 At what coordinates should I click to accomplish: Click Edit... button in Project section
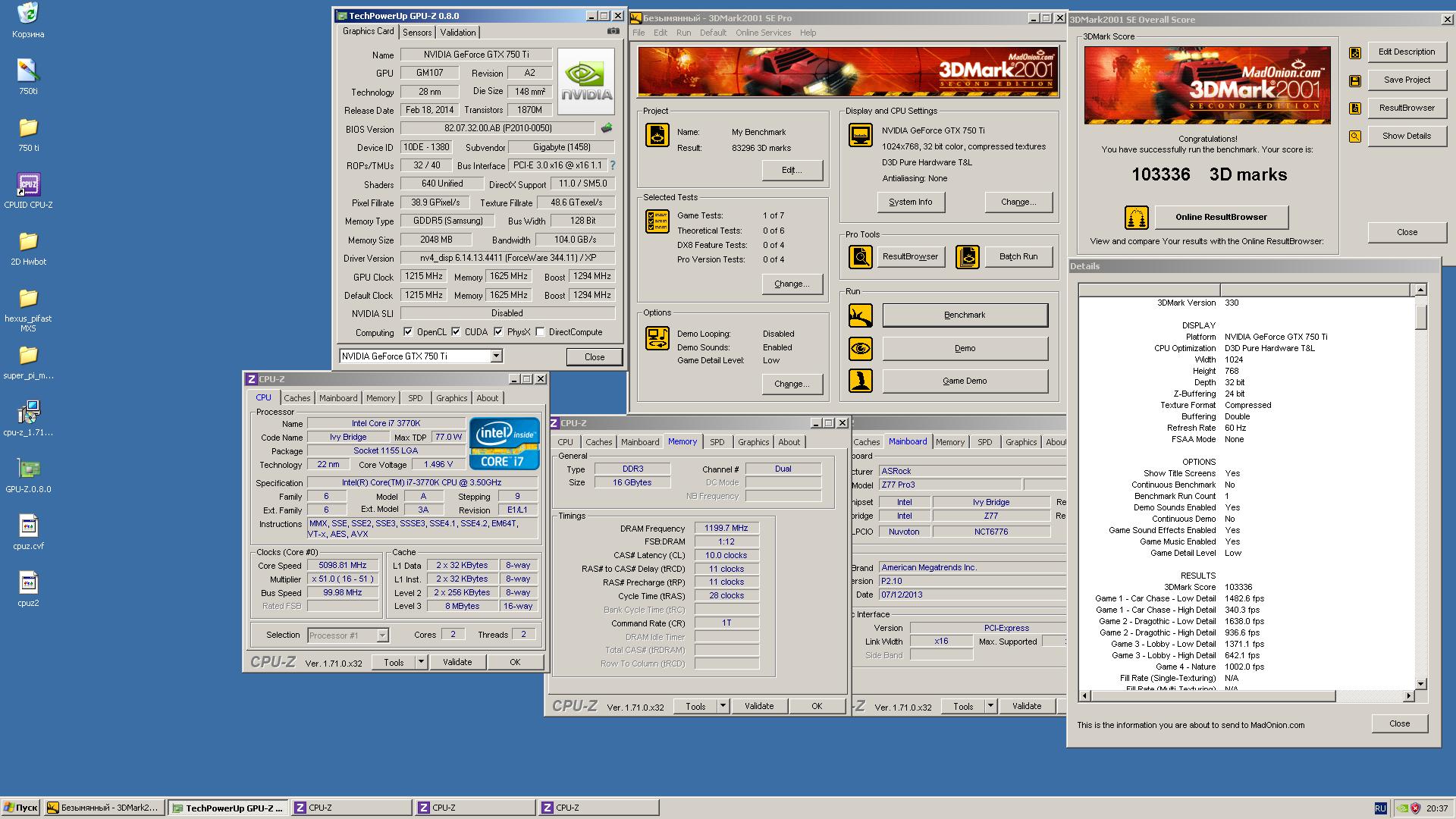tap(792, 170)
